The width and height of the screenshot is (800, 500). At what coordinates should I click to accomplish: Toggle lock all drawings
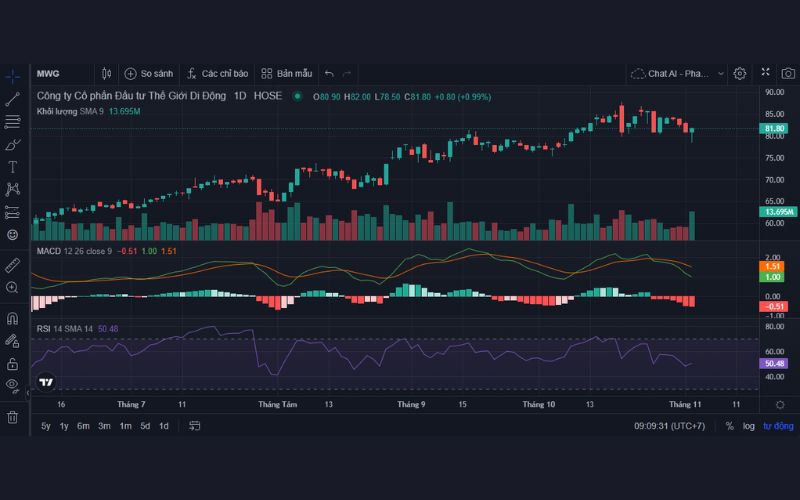(x=12, y=363)
